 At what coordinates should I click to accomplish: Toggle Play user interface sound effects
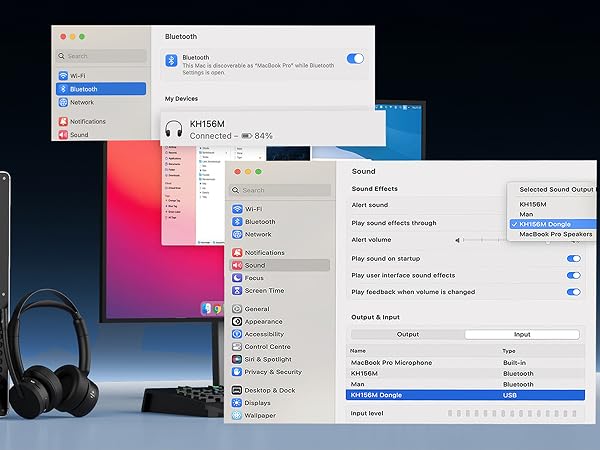click(574, 276)
